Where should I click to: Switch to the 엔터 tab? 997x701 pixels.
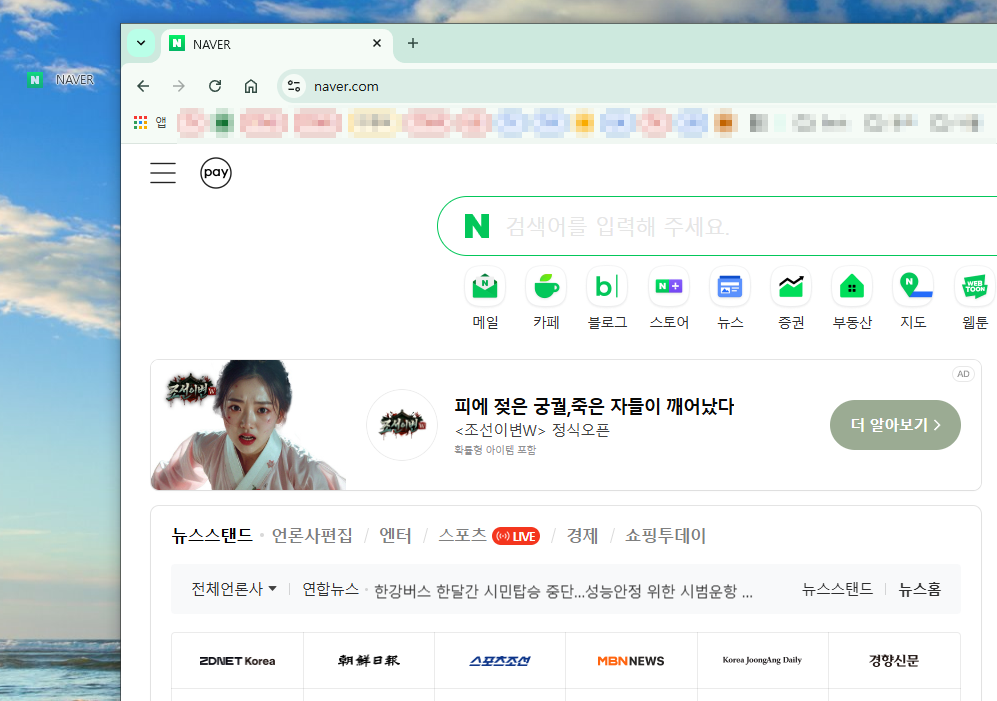click(395, 536)
